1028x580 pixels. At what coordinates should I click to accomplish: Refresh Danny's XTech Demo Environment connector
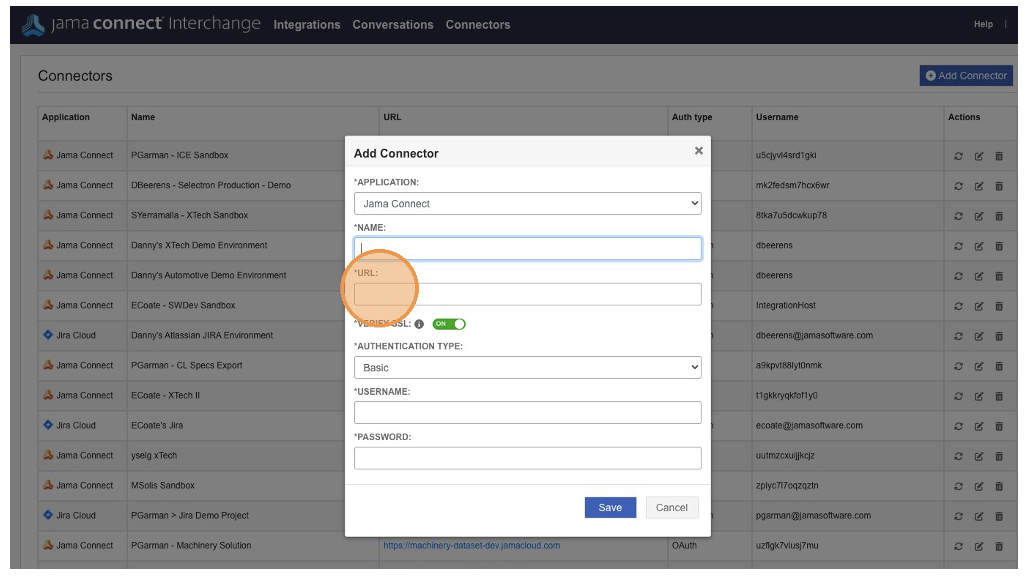(x=959, y=246)
